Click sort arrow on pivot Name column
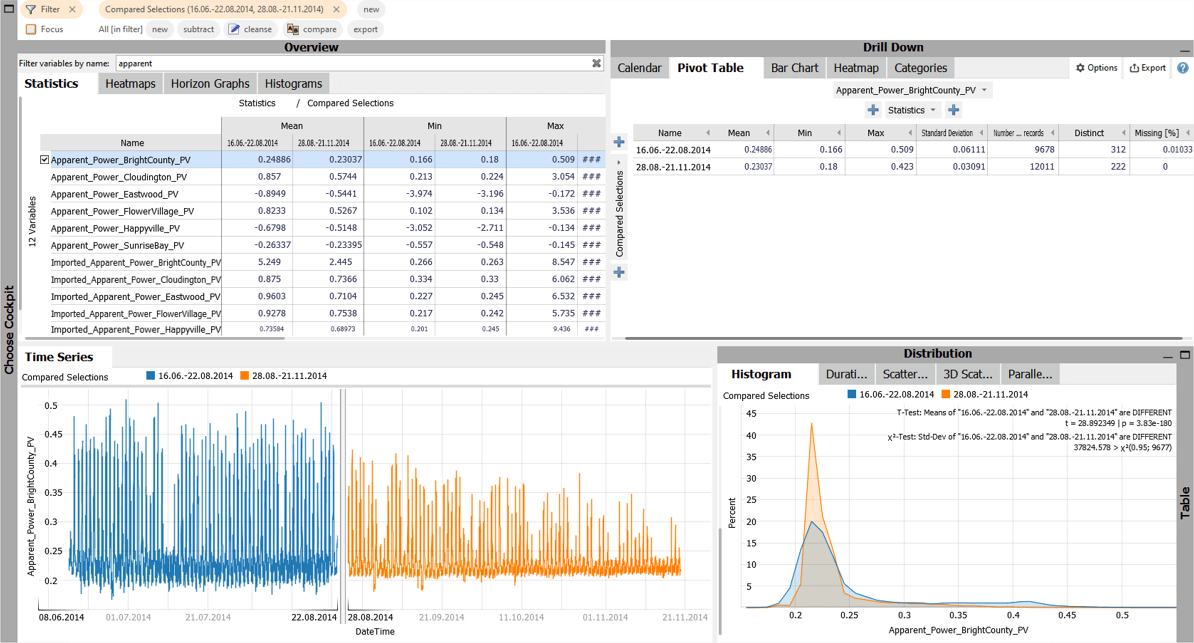 tap(708, 133)
